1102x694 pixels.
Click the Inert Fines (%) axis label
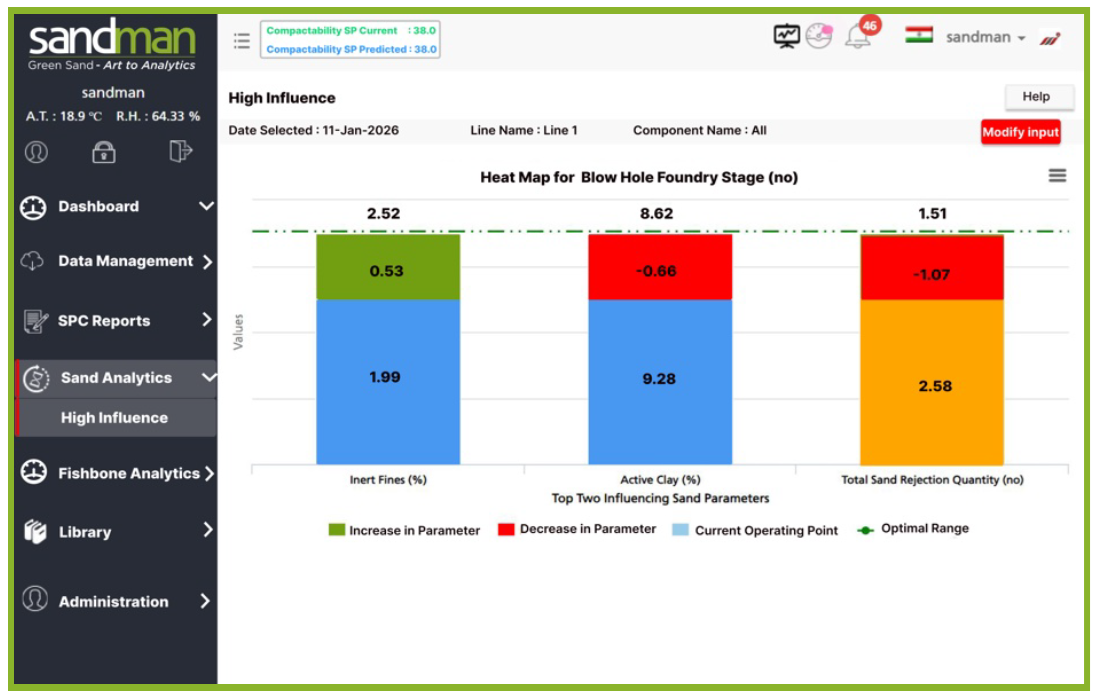coord(388,480)
